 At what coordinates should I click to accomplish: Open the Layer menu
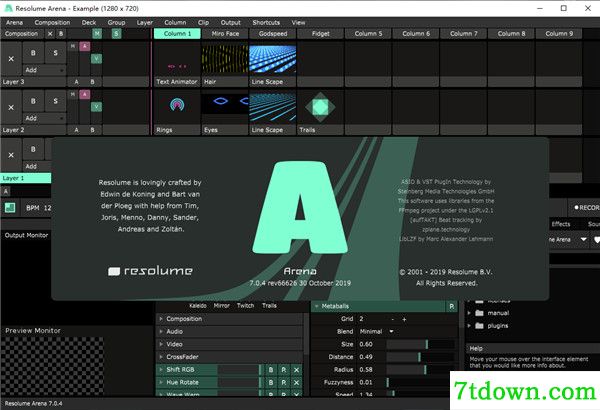[145, 23]
